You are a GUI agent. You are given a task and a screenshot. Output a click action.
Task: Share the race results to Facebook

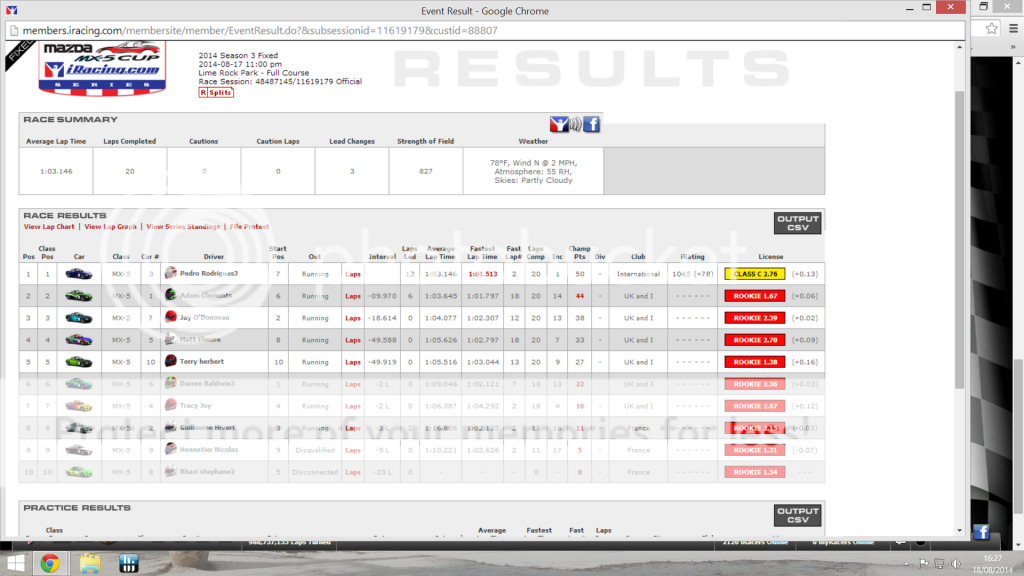tap(590, 124)
